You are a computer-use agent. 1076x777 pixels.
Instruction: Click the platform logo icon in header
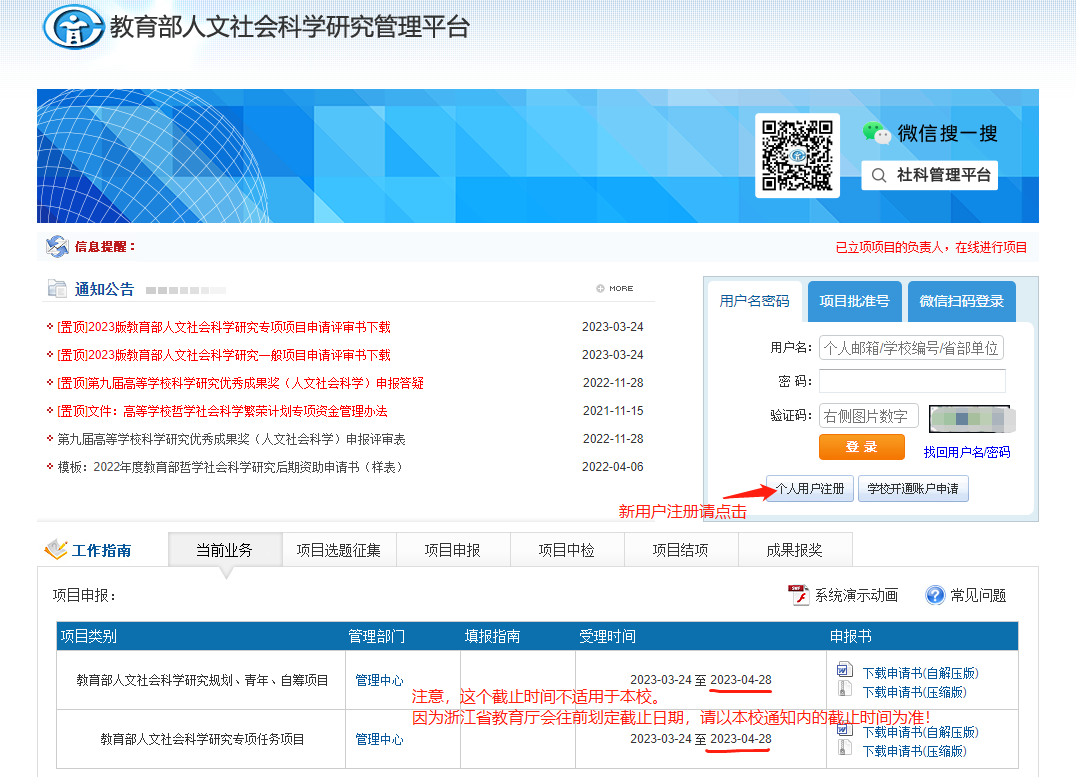click(73, 27)
